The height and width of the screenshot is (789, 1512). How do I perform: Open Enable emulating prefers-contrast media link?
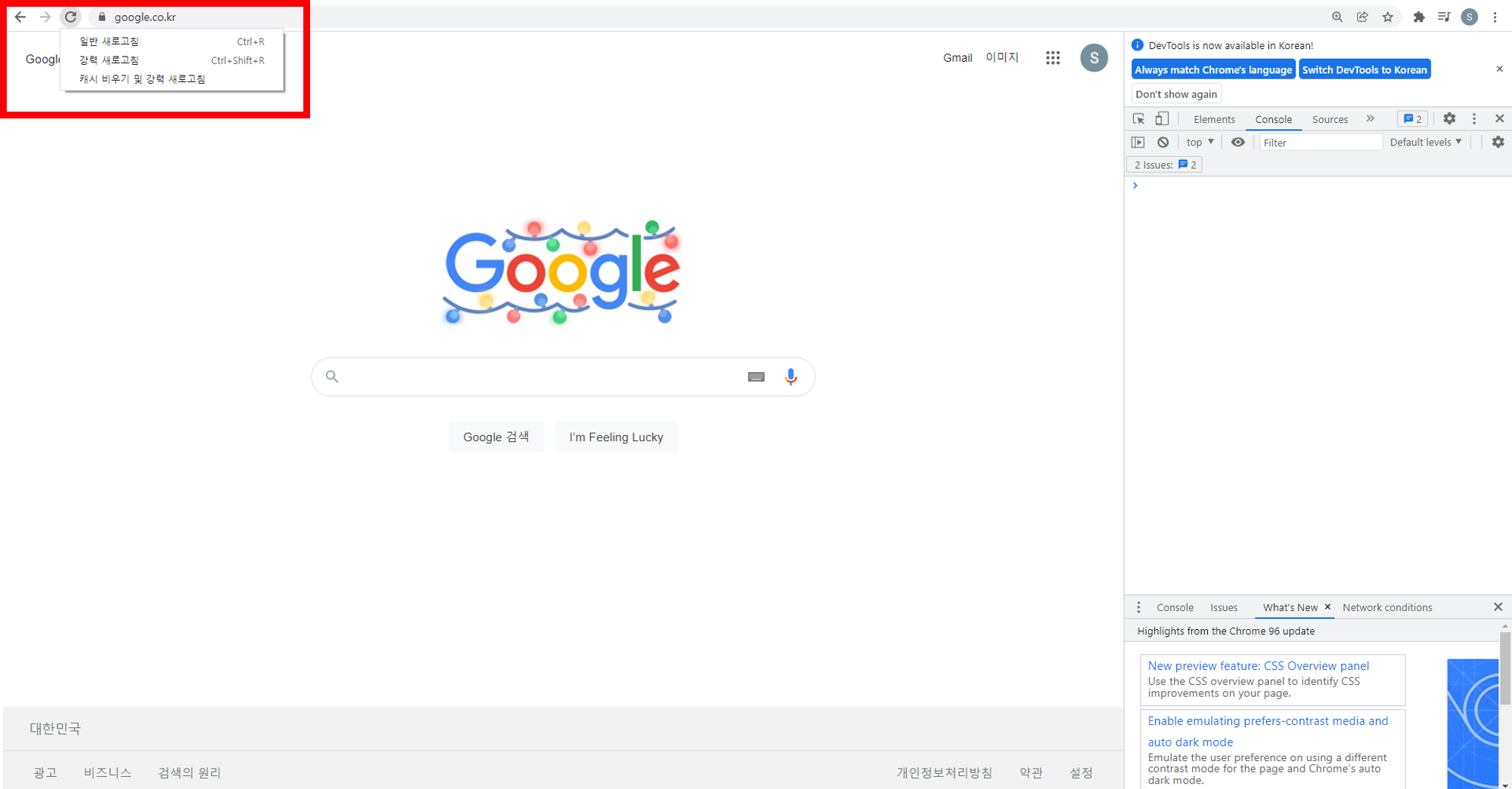(x=1268, y=731)
